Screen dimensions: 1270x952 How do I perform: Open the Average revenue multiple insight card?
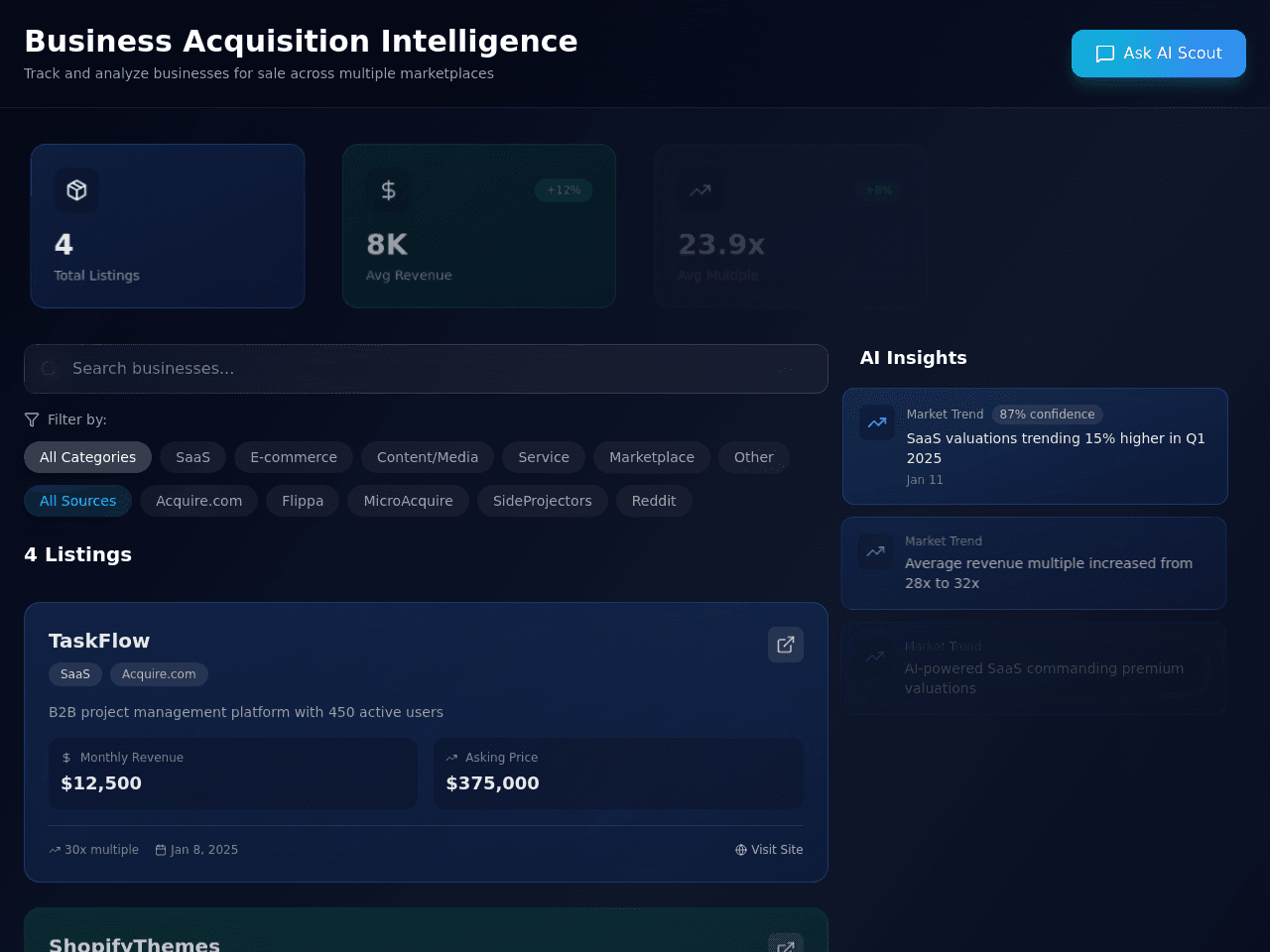1034,563
